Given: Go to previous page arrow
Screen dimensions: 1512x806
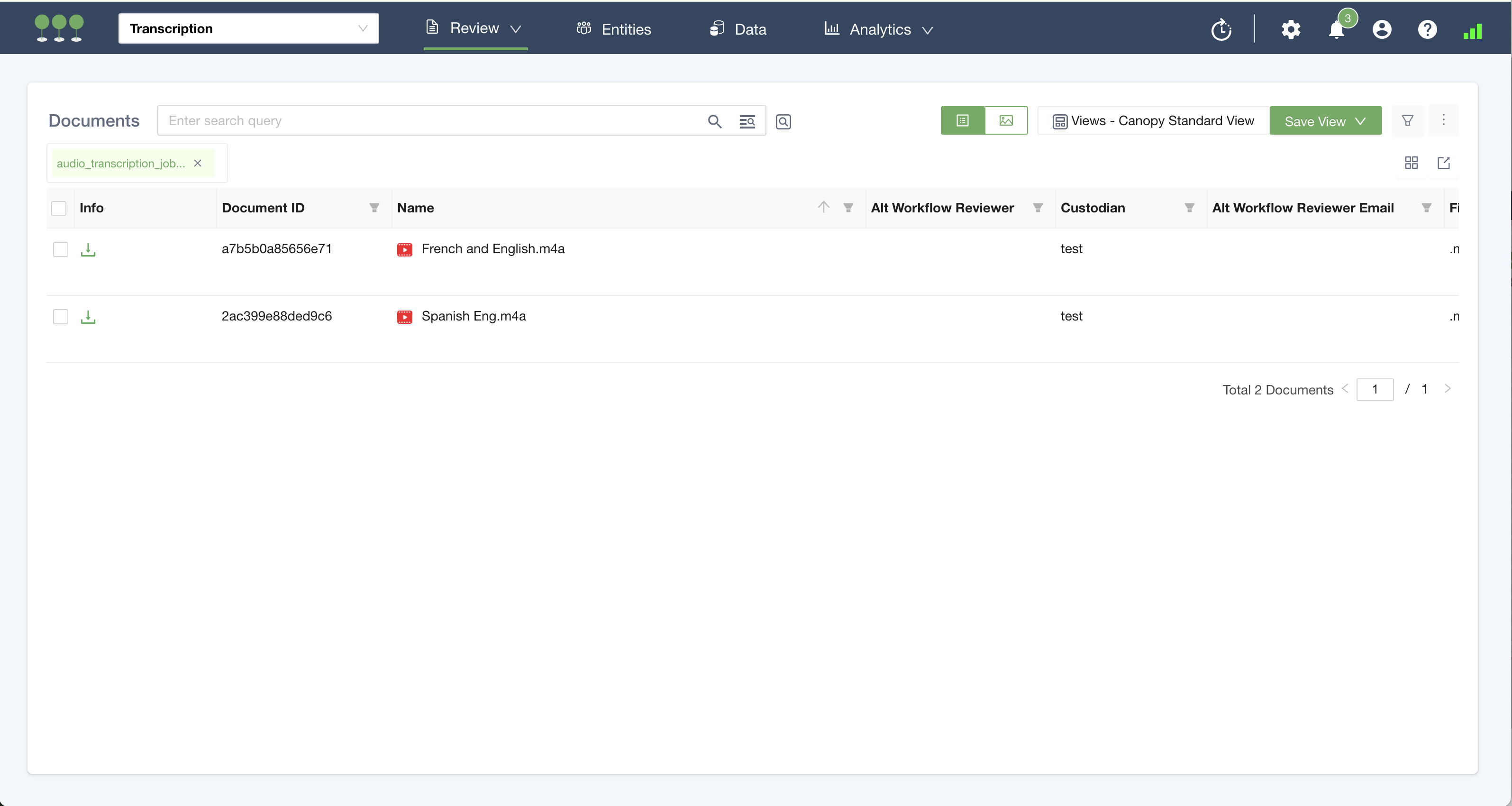Looking at the screenshot, I should pyautogui.click(x=1345, y=389).
